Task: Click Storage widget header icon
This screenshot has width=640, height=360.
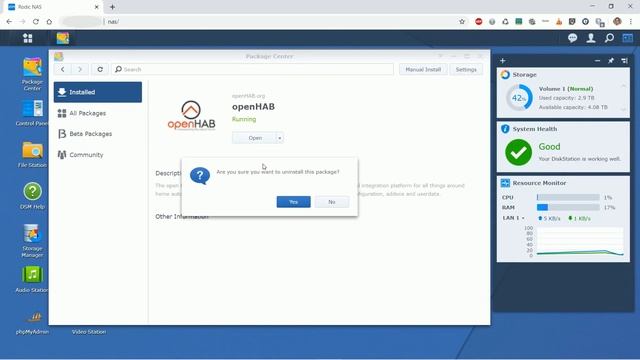Action: 505,75
